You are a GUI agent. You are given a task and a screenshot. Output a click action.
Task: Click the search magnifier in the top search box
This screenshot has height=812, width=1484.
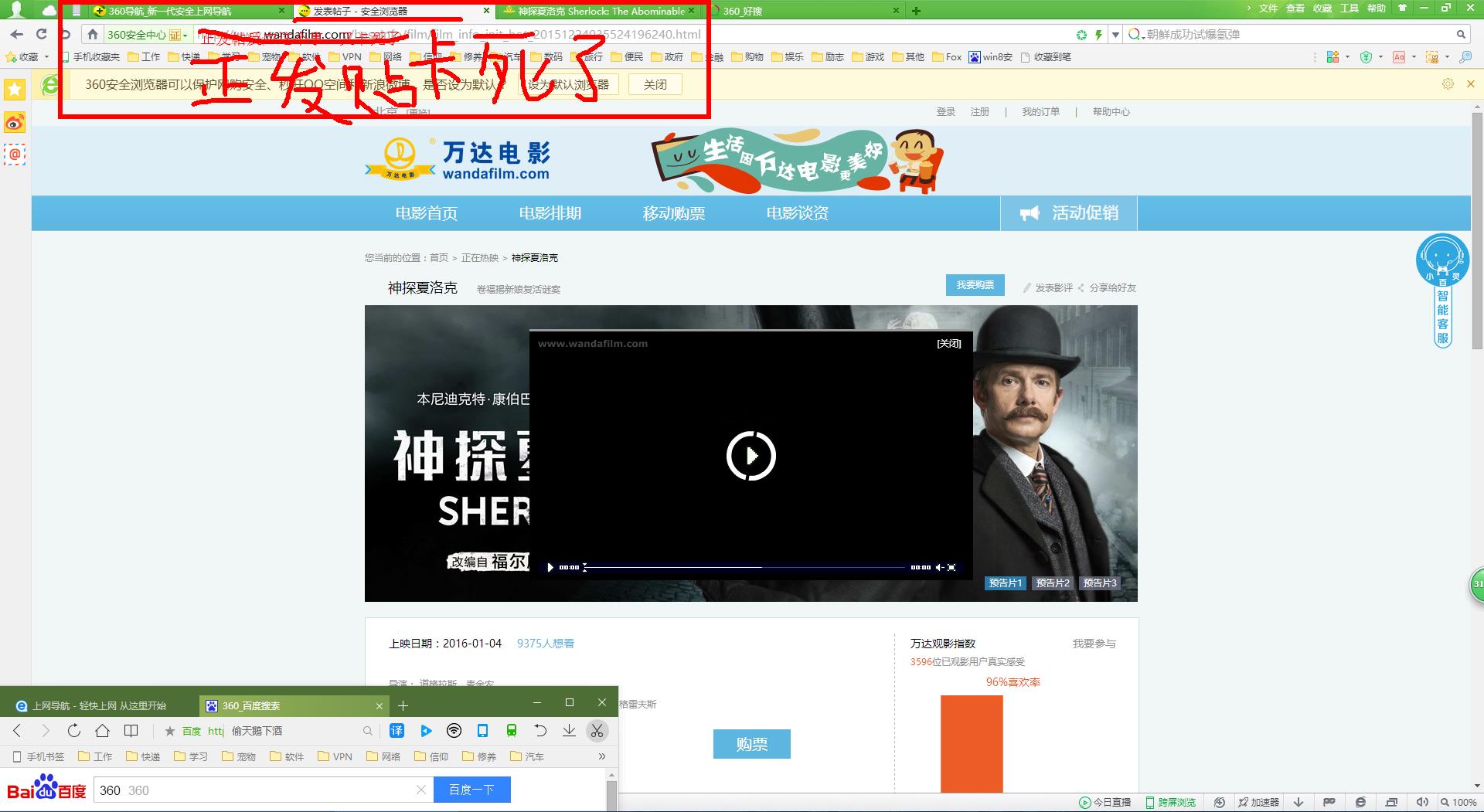tap(1461, 35)
